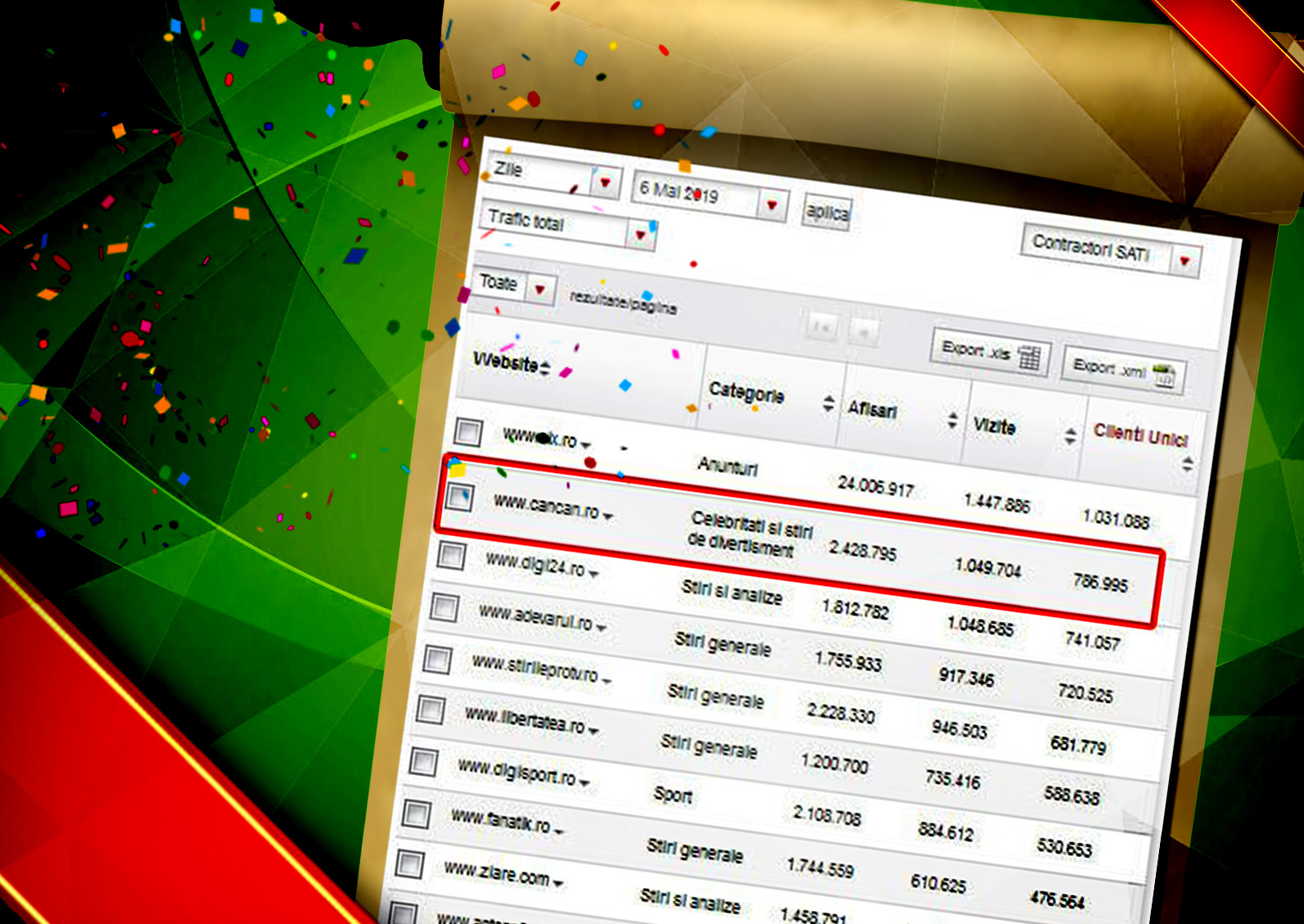Sort by Vizite column arrows
Screen dimensions: 1304x924
1070,436
